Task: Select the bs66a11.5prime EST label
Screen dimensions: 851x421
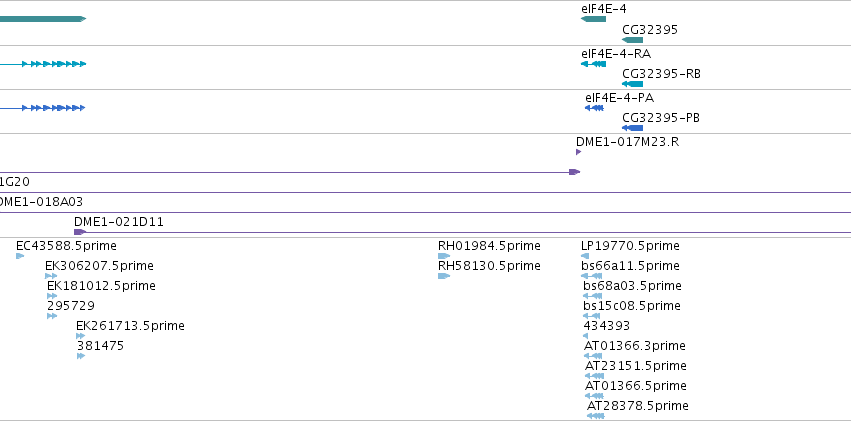Action: tap(630, 266)
